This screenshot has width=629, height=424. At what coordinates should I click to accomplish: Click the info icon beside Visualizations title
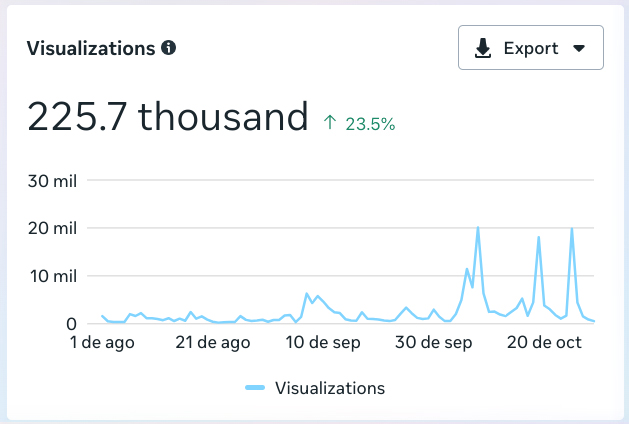[x=169, y=48]
